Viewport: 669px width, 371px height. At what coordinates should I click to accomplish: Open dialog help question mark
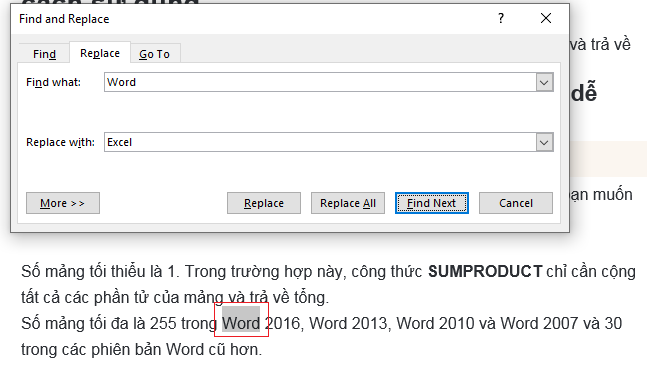click(x=501, y=18)
